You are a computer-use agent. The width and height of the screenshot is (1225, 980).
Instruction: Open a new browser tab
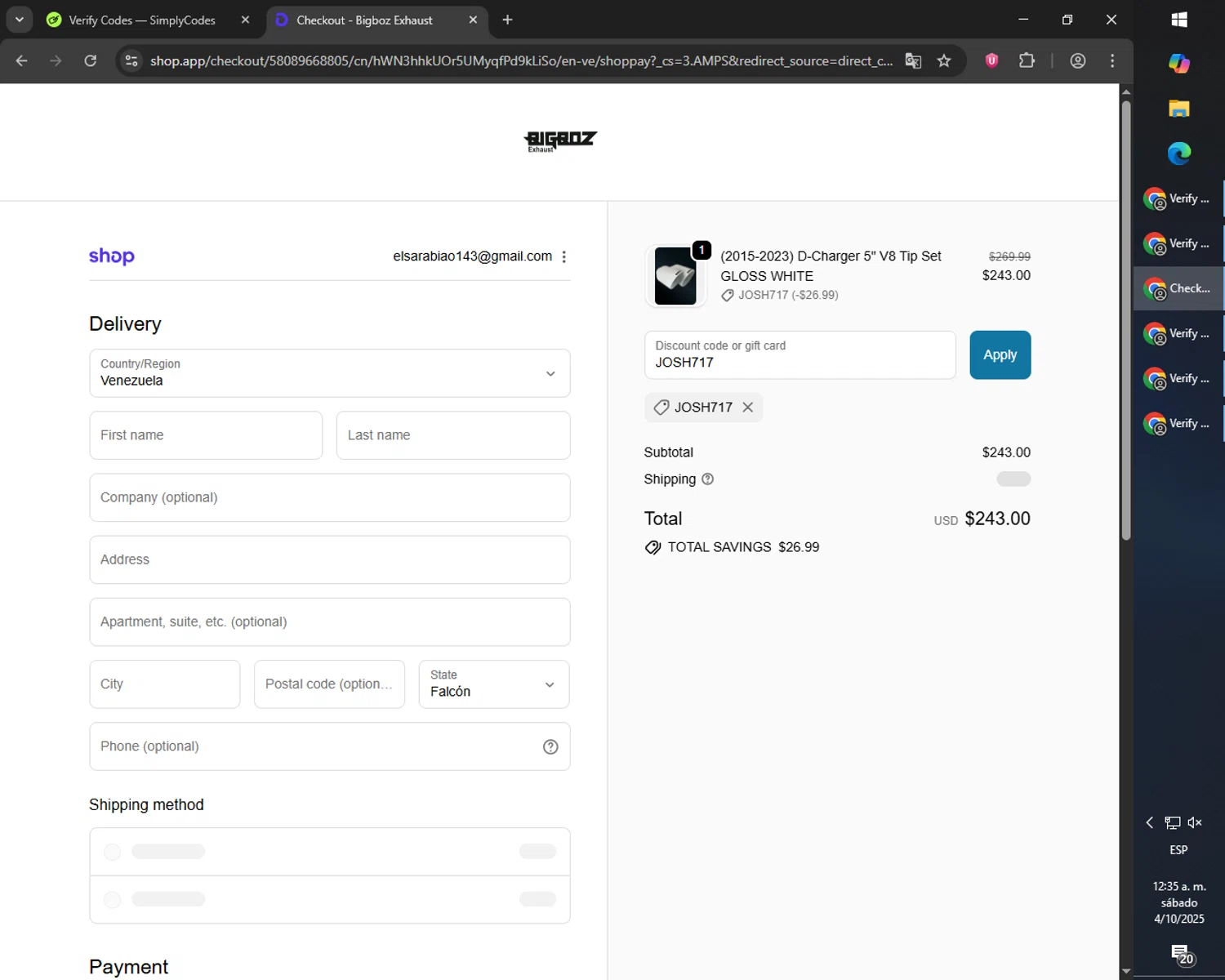tap(507, 20)
